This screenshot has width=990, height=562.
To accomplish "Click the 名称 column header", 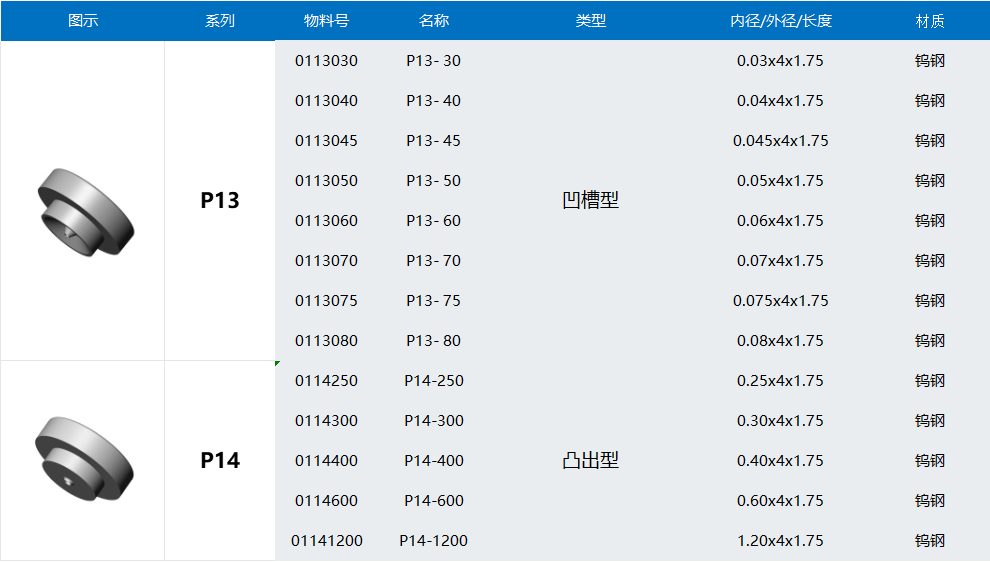I will [x=434, y=21].
